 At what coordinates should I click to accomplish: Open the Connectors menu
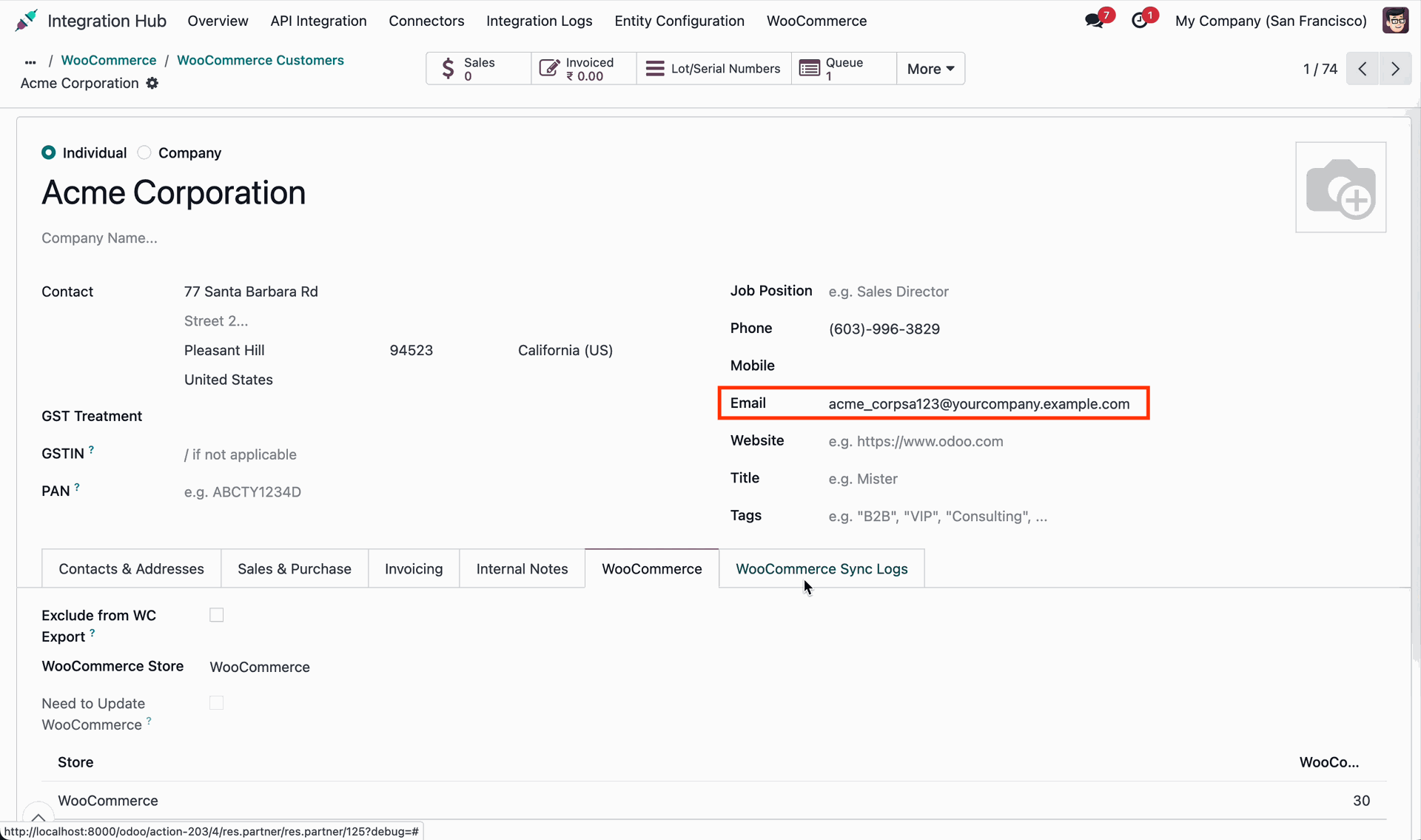click(426, 21)
